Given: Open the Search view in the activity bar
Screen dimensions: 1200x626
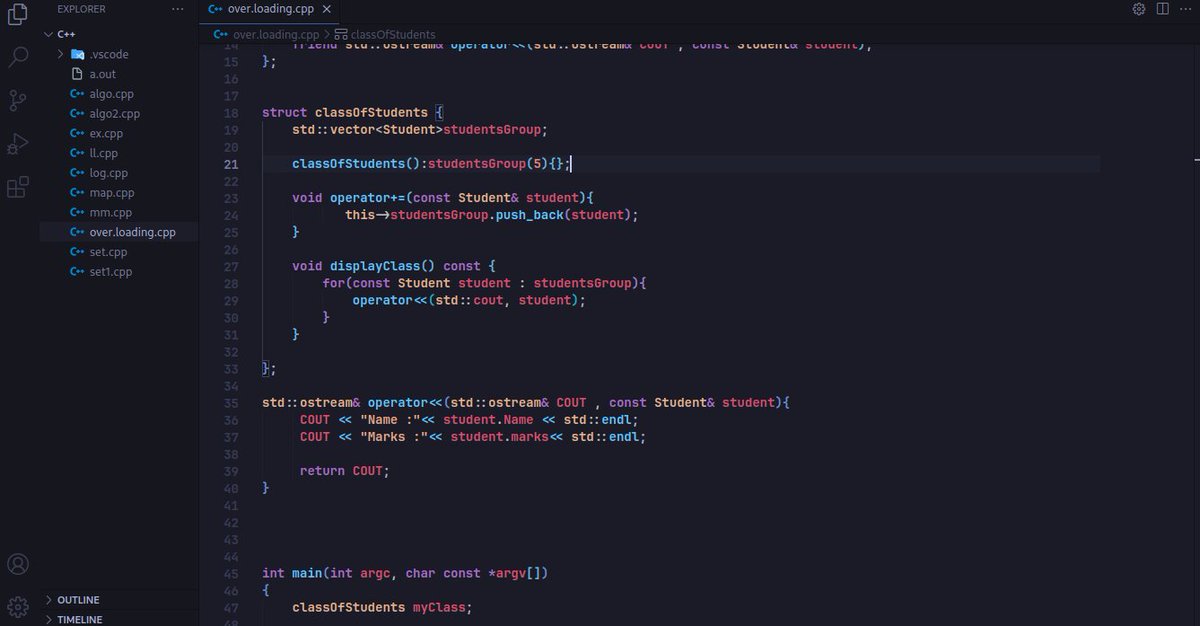Looking at the screenshot, I should (17, 57).
